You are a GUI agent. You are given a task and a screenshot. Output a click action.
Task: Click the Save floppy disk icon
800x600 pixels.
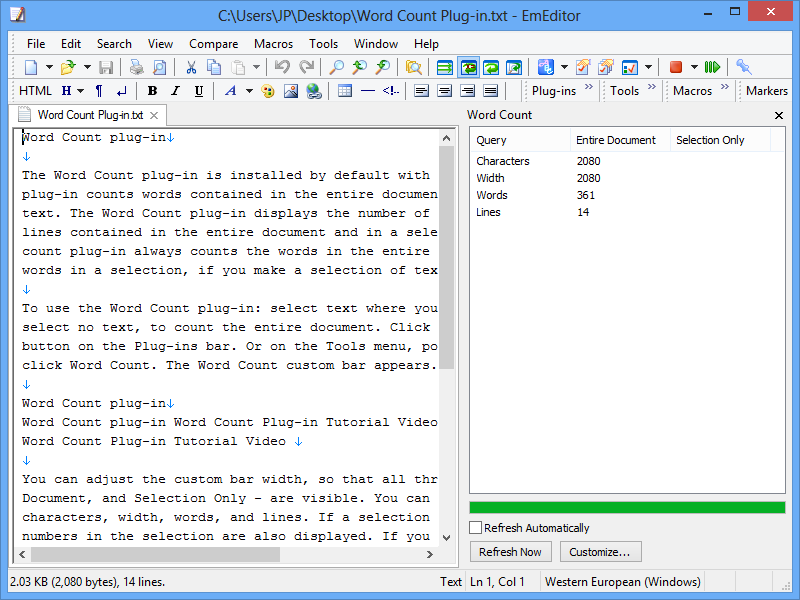(106, 67)
